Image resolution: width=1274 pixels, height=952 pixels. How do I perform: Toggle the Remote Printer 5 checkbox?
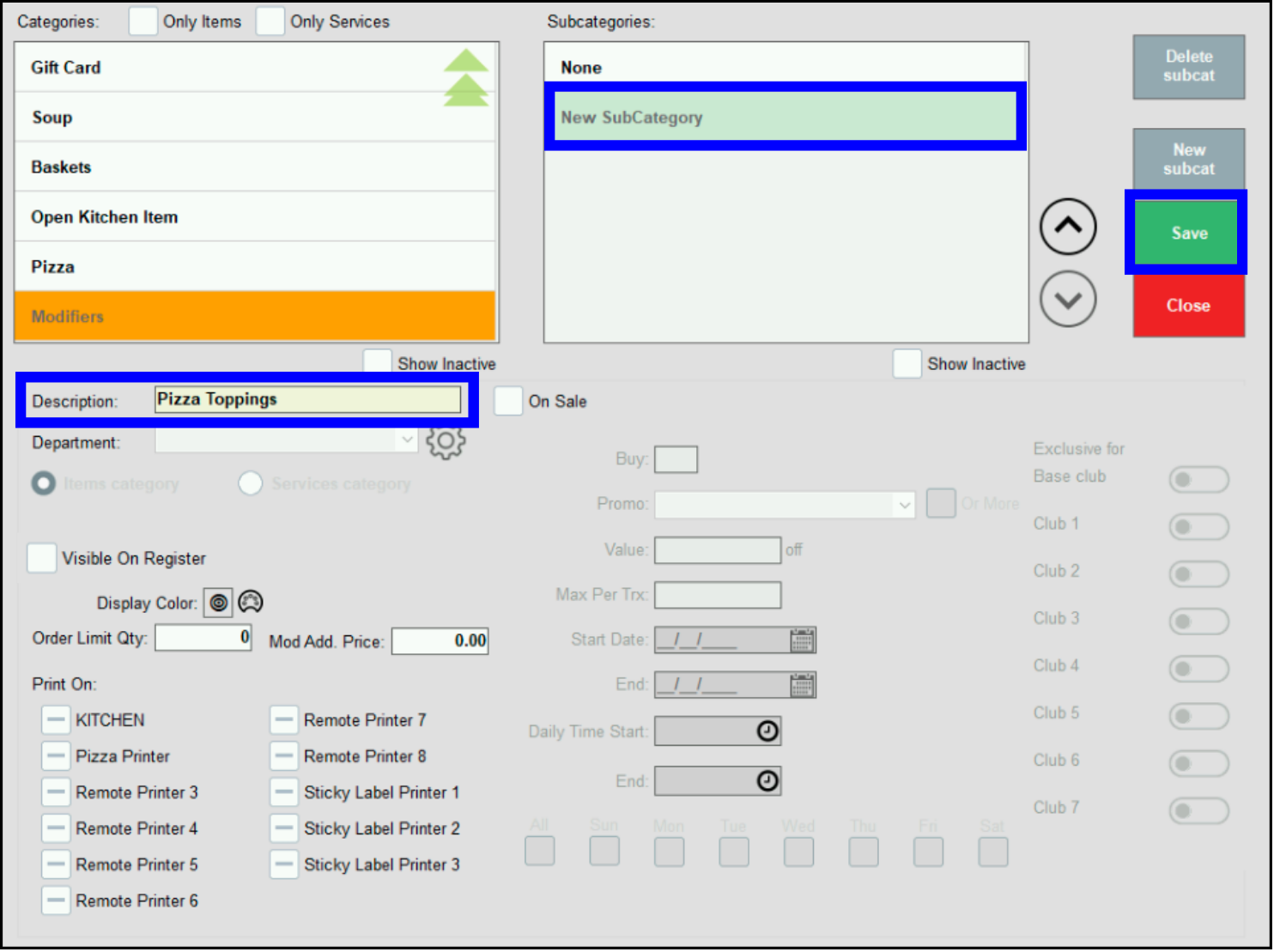point(56,864)
